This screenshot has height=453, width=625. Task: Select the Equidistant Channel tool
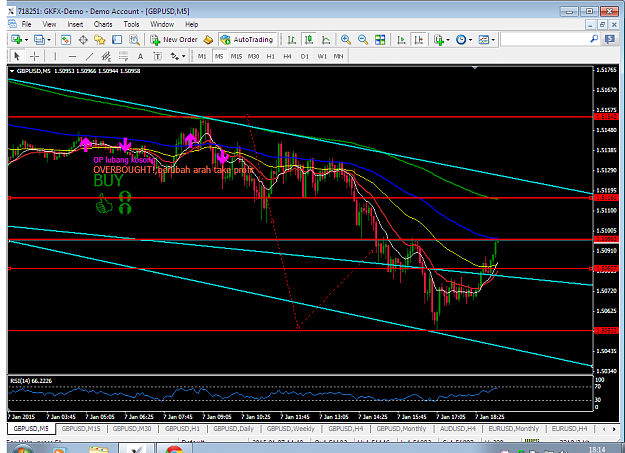coord(106,56)
